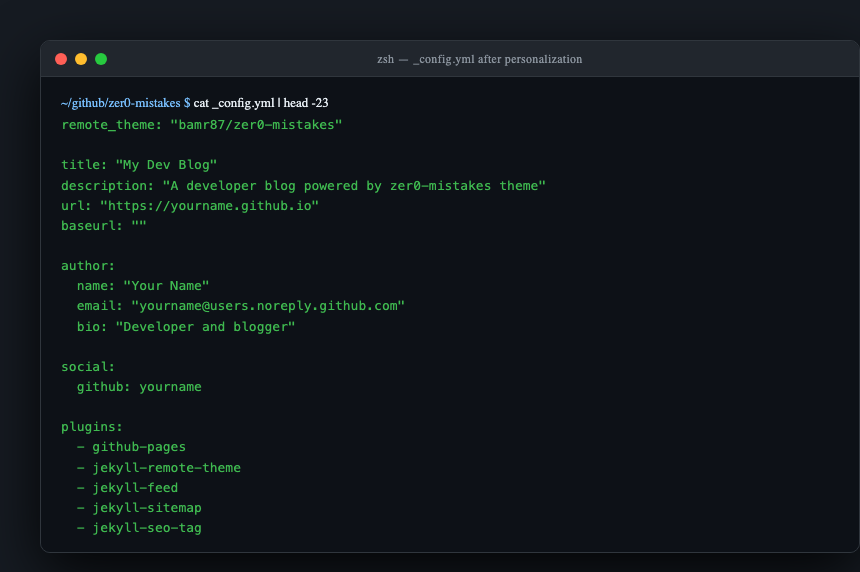This screenshot has width=860, height=572.
Task: Select the command 'cat _config.yml | head -23'
Action: coord(261,103)
